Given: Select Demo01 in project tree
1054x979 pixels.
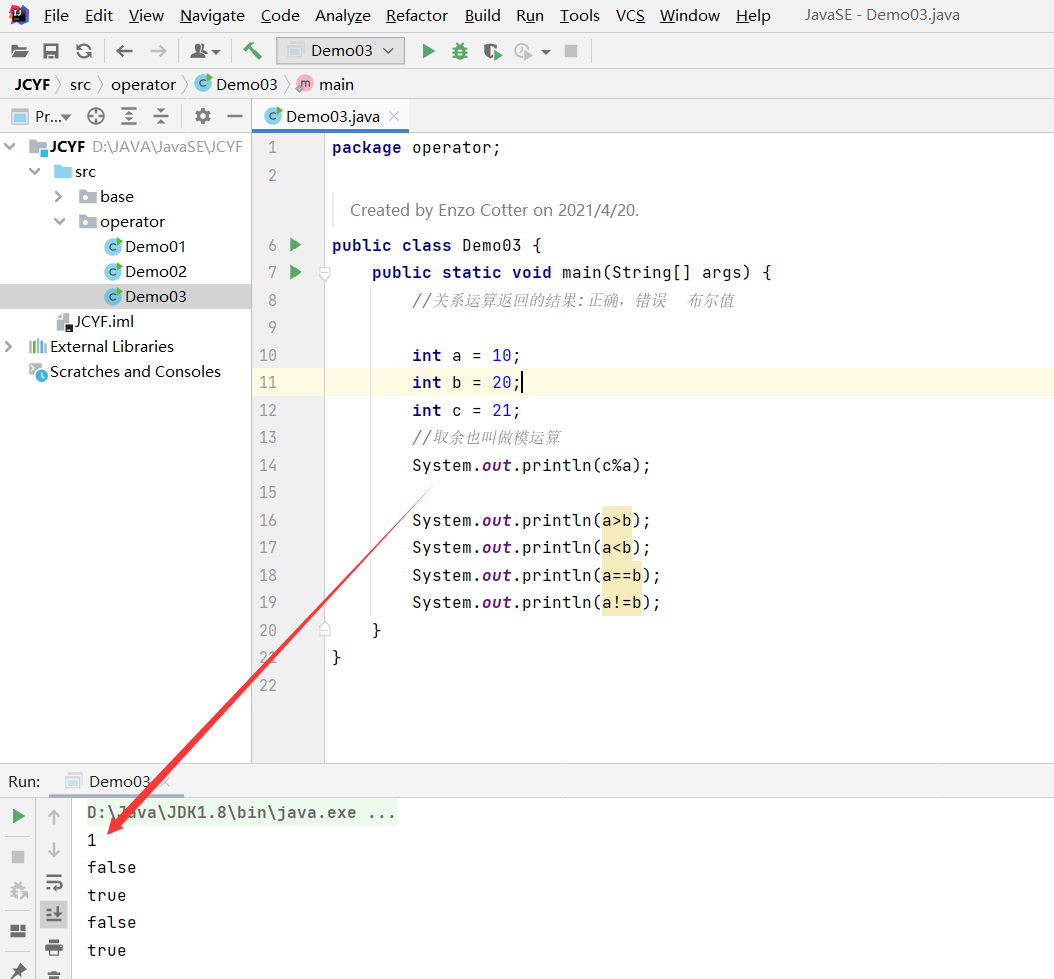Looking at the screenshot, I should [x=146, y=247].
